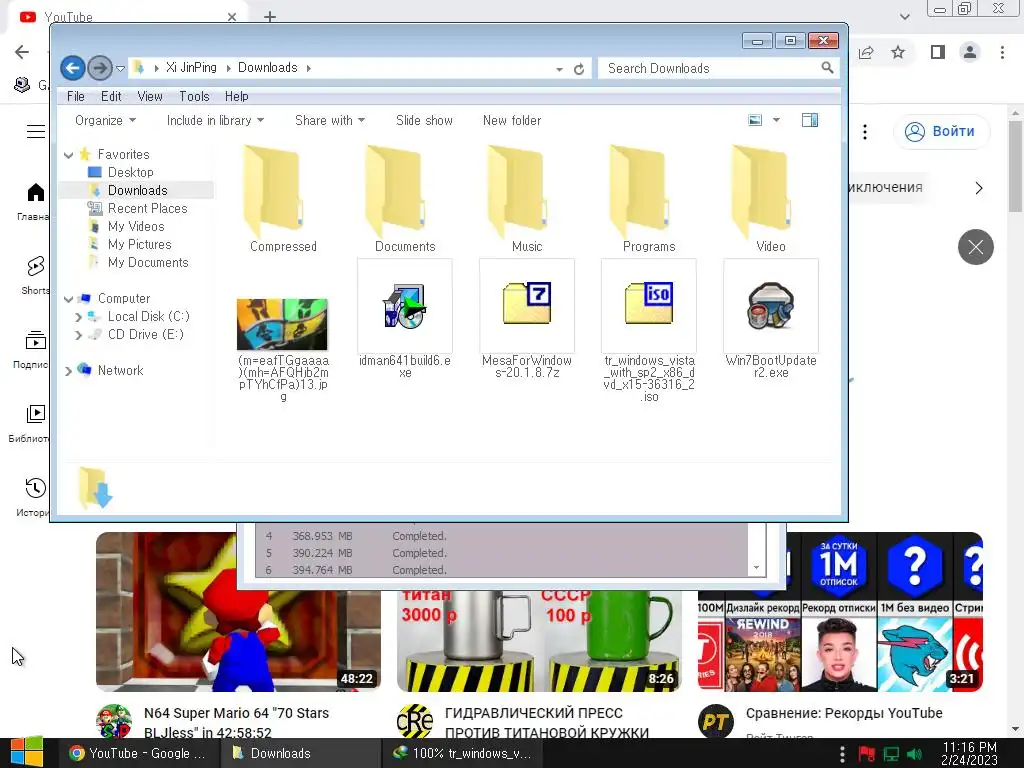
Task: Open the volume tray icon
Action: [x=915, y=754]
